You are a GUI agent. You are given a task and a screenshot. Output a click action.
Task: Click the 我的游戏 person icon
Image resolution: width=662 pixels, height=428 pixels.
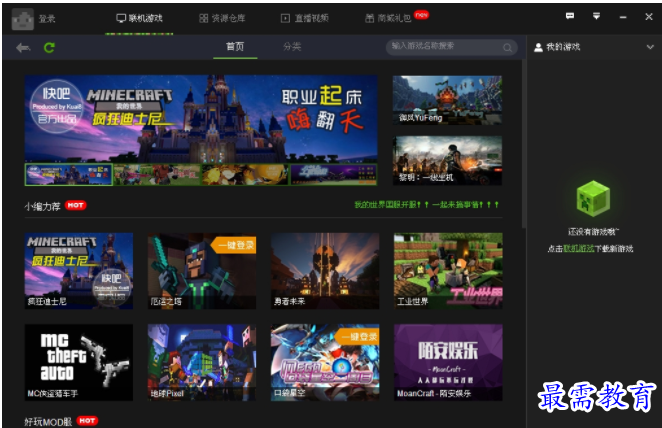tap(538, 47)
